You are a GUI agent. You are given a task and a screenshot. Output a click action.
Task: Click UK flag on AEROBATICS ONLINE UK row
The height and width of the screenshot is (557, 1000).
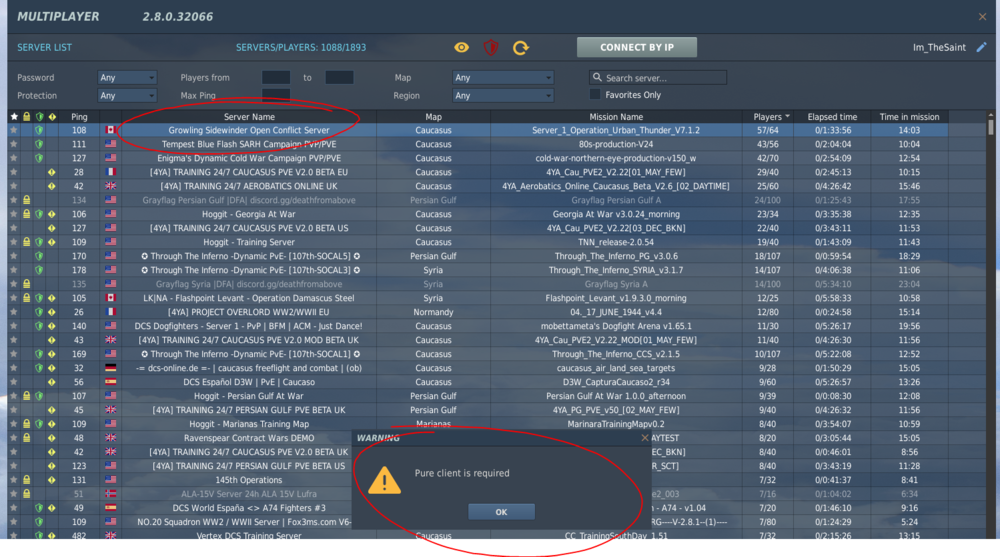[110, 186]
